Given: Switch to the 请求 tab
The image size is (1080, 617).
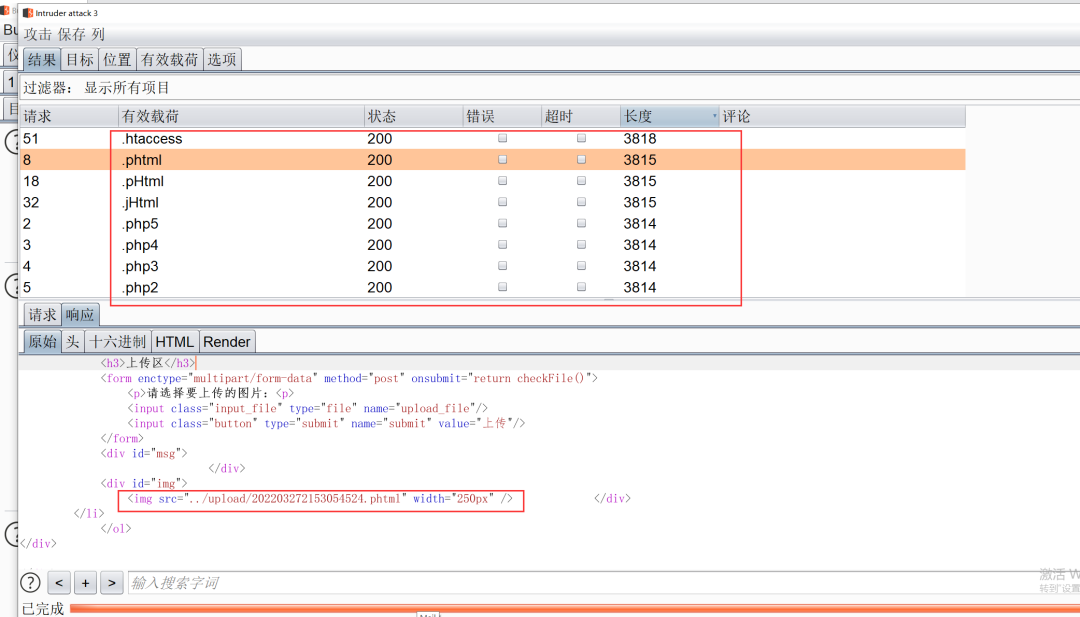Looking at the screenshot, I should coord(42,315).
